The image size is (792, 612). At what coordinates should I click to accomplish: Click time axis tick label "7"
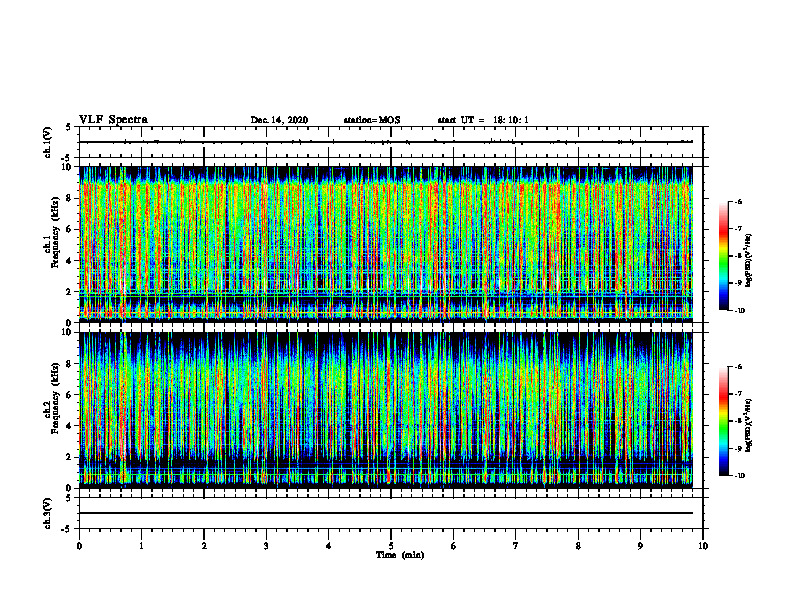[516, 546]
